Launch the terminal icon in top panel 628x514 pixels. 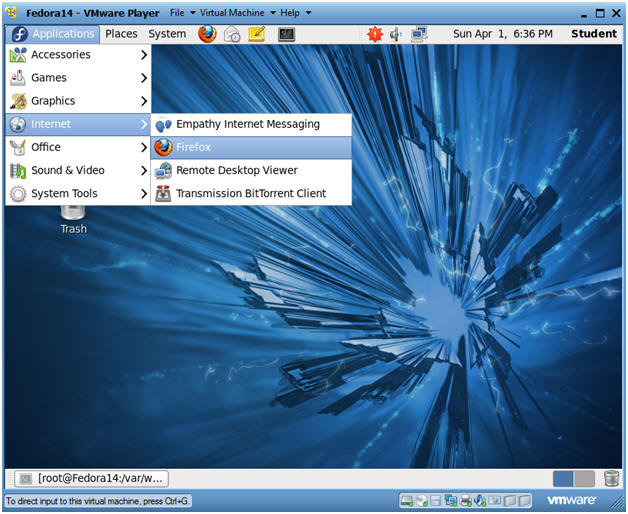[286, 34]
